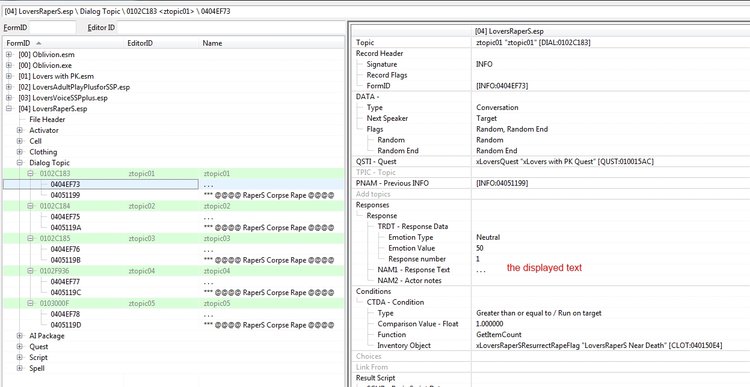Viewport: 750px width, 387px height.
Task: Expand the Spell group
Action: (20, 368)
